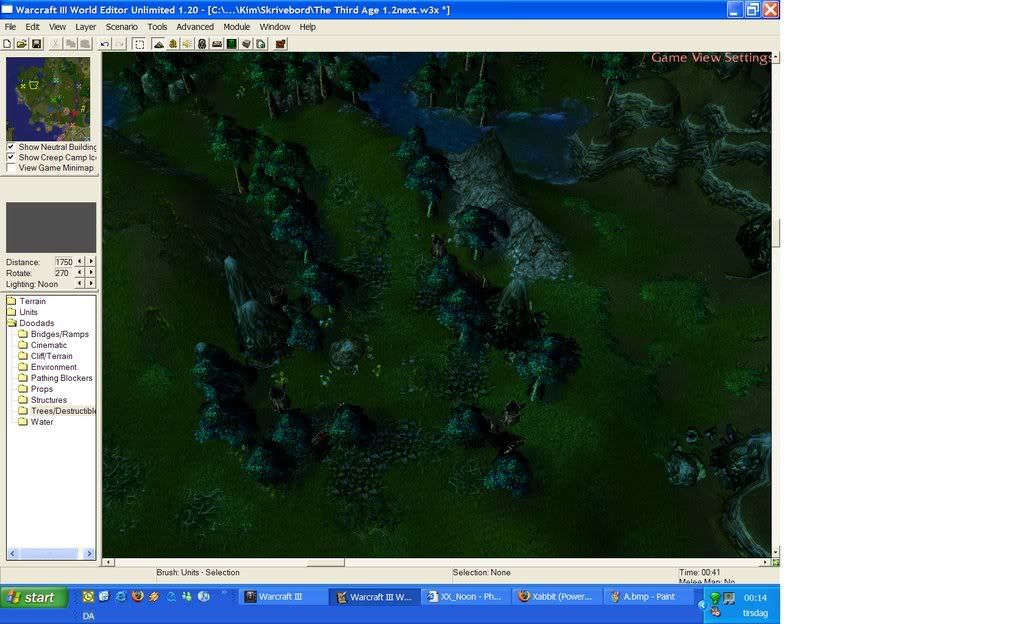
Task: Open the Structures subfolder
Action: [42, 400]
